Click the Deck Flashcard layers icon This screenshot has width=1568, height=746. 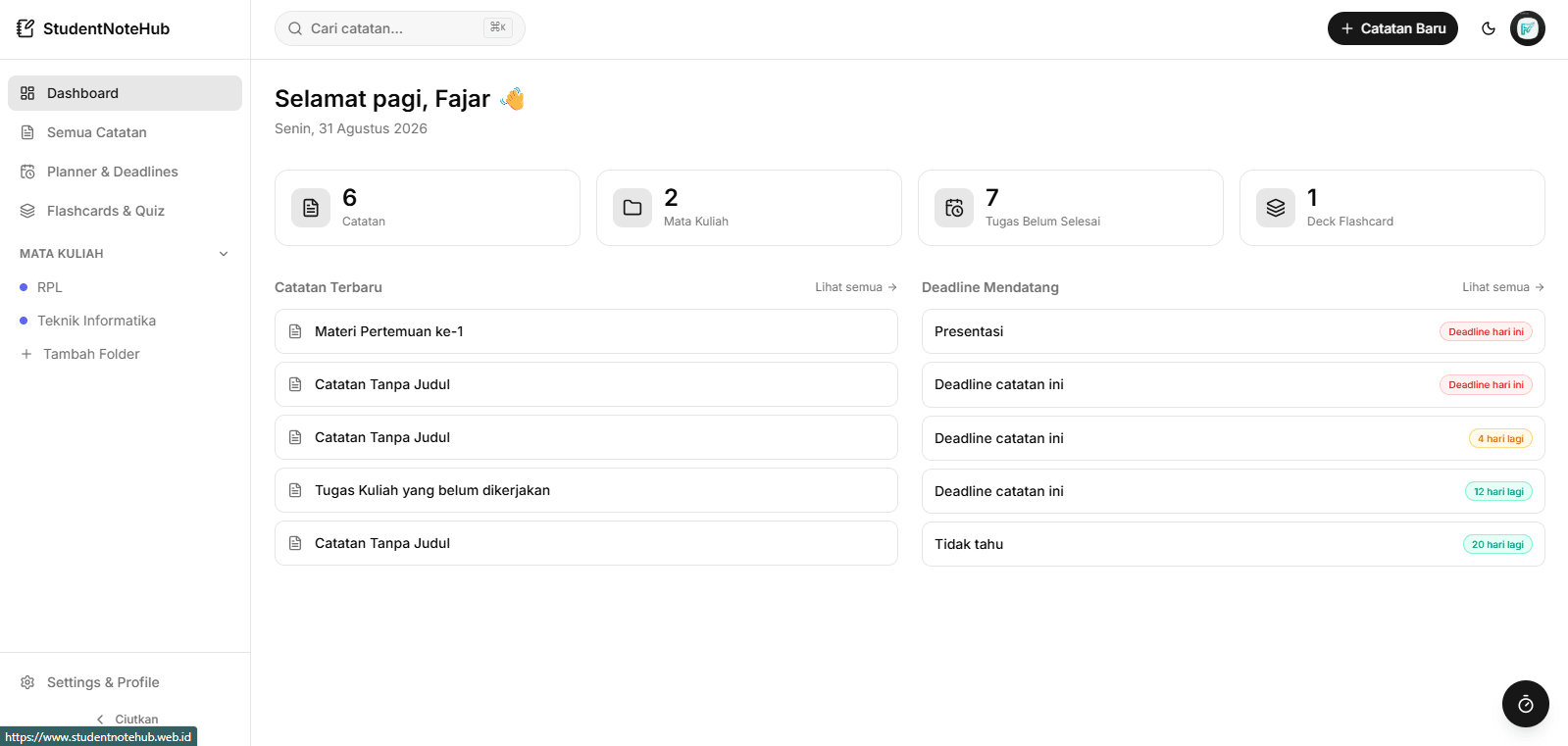click(1276, 208)
